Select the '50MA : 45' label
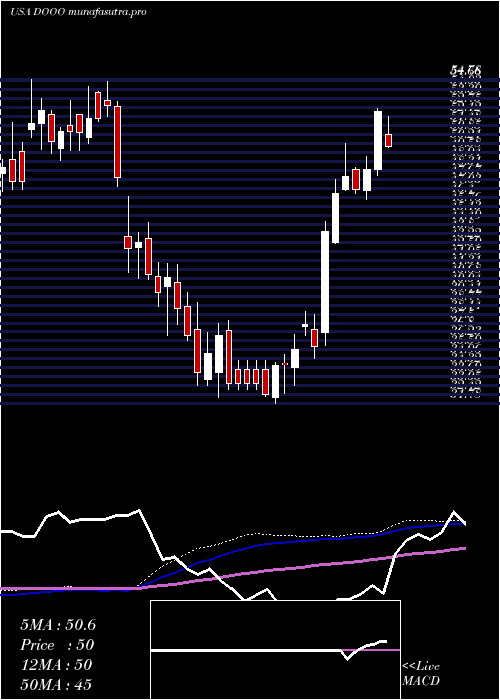The width and height of the screenshot is (500, 700). pos(56,684)
